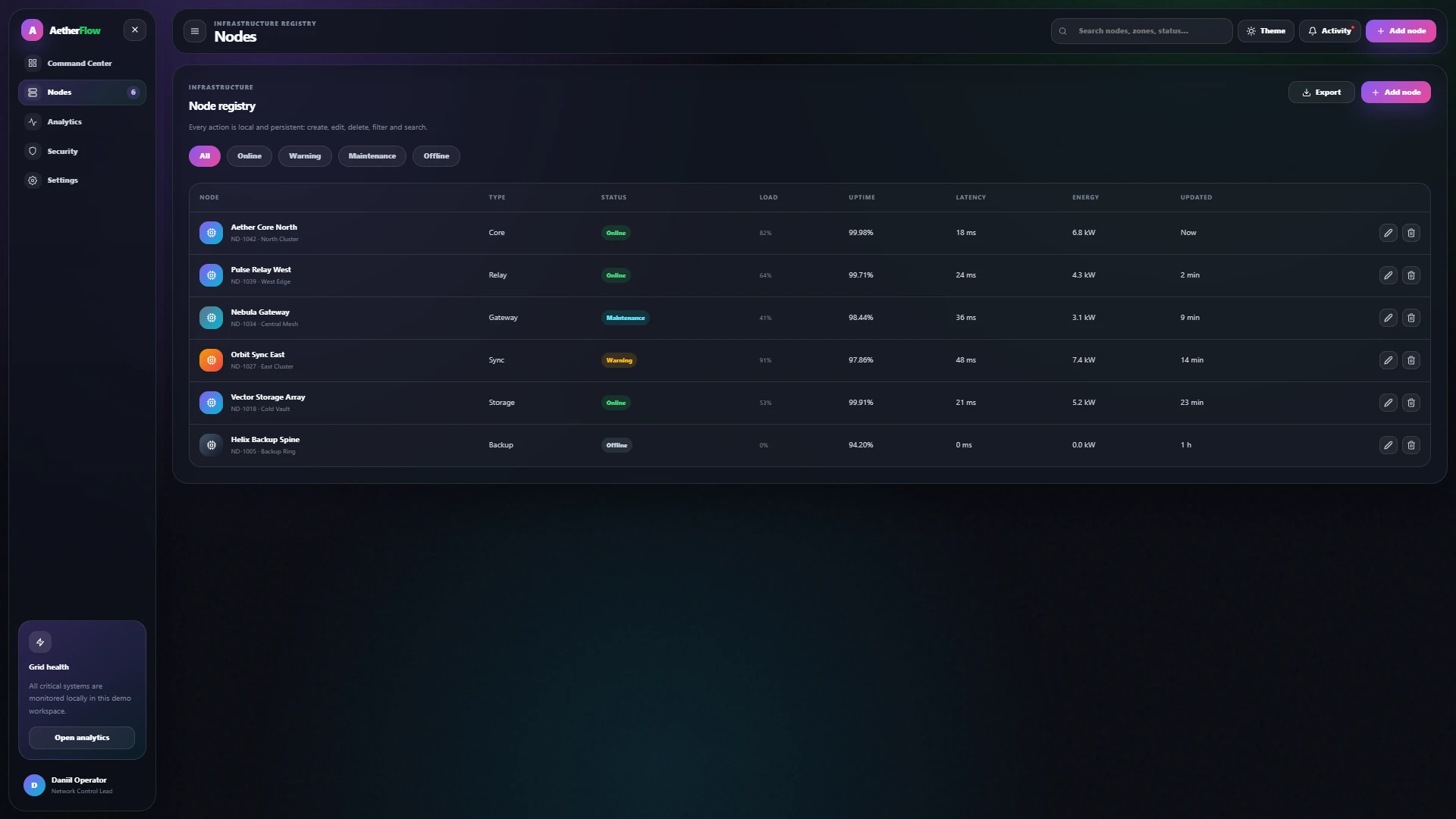The width and height of the screenshot is (1456, 819).
Task: Click the 5.2 kW energy value
Action: [1084, 403]
